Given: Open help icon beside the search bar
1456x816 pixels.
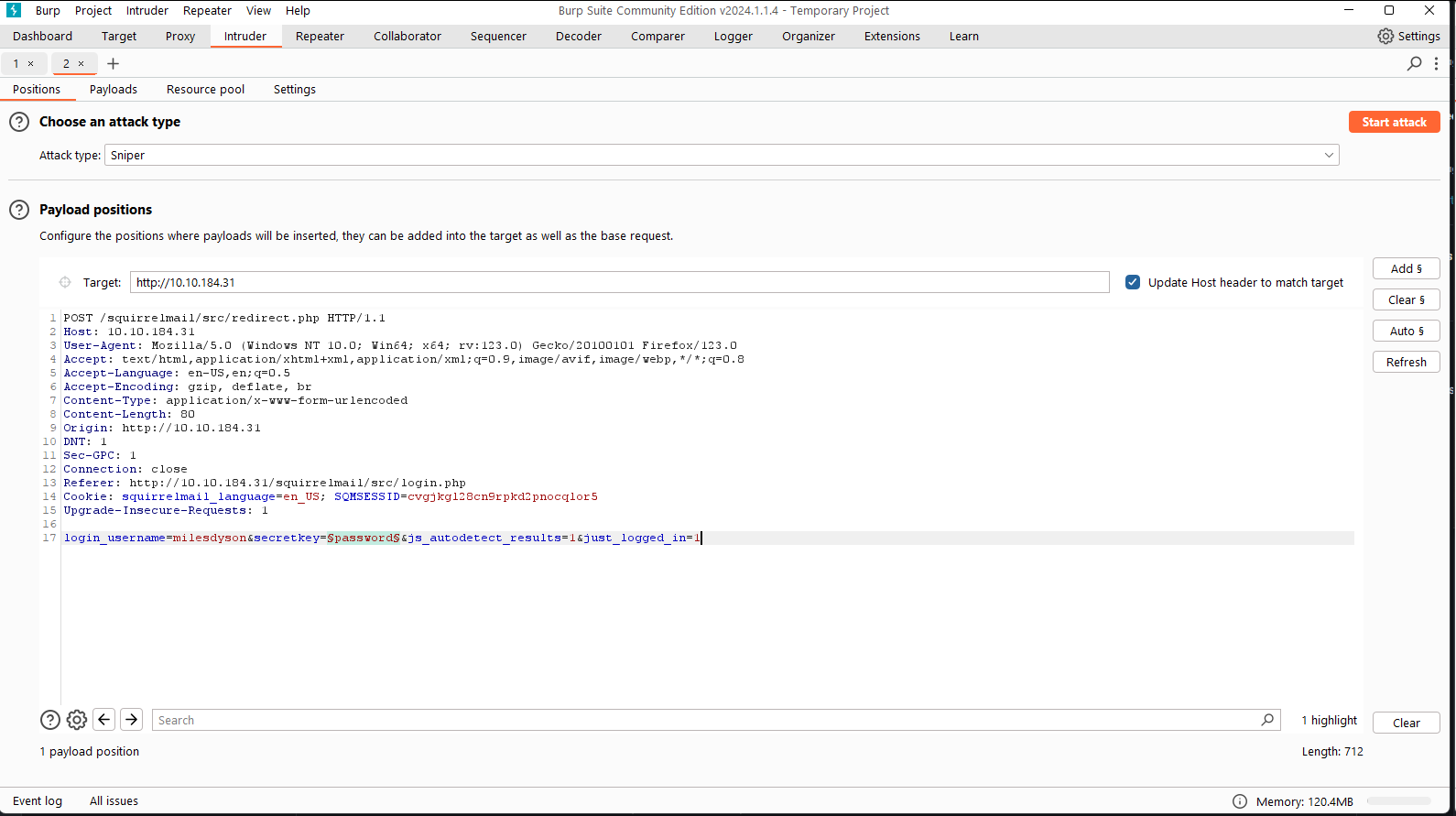Looking at the screenshot, I should pyautogui.click(x=50, y=720).
